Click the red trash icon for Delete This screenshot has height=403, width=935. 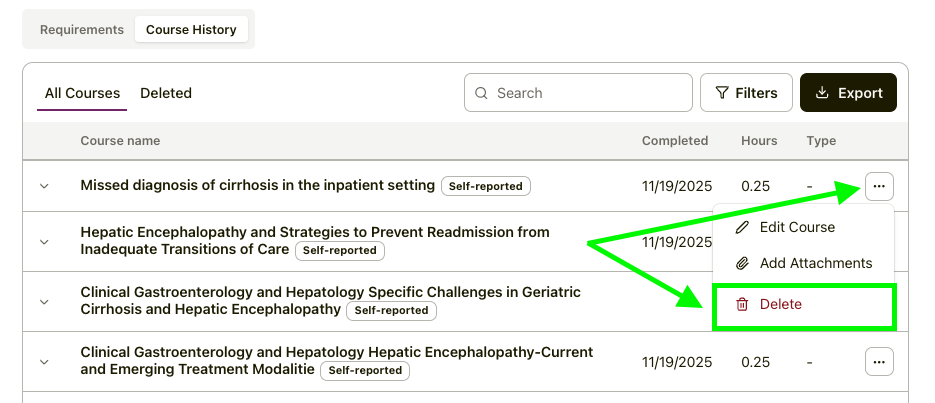(x=742, y=304)
